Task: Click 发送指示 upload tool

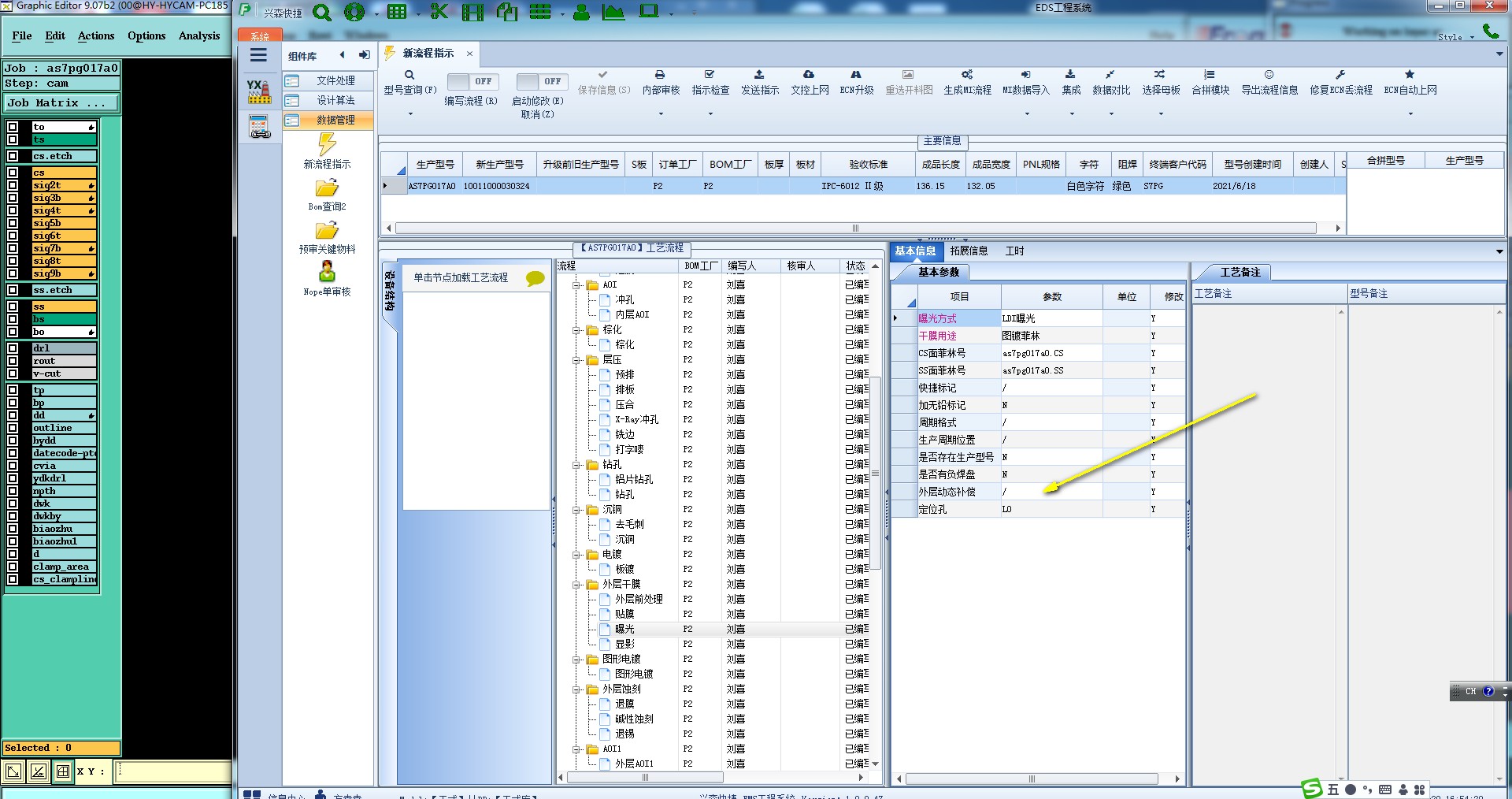Action: pyautogui.click(x=760, y=82)
